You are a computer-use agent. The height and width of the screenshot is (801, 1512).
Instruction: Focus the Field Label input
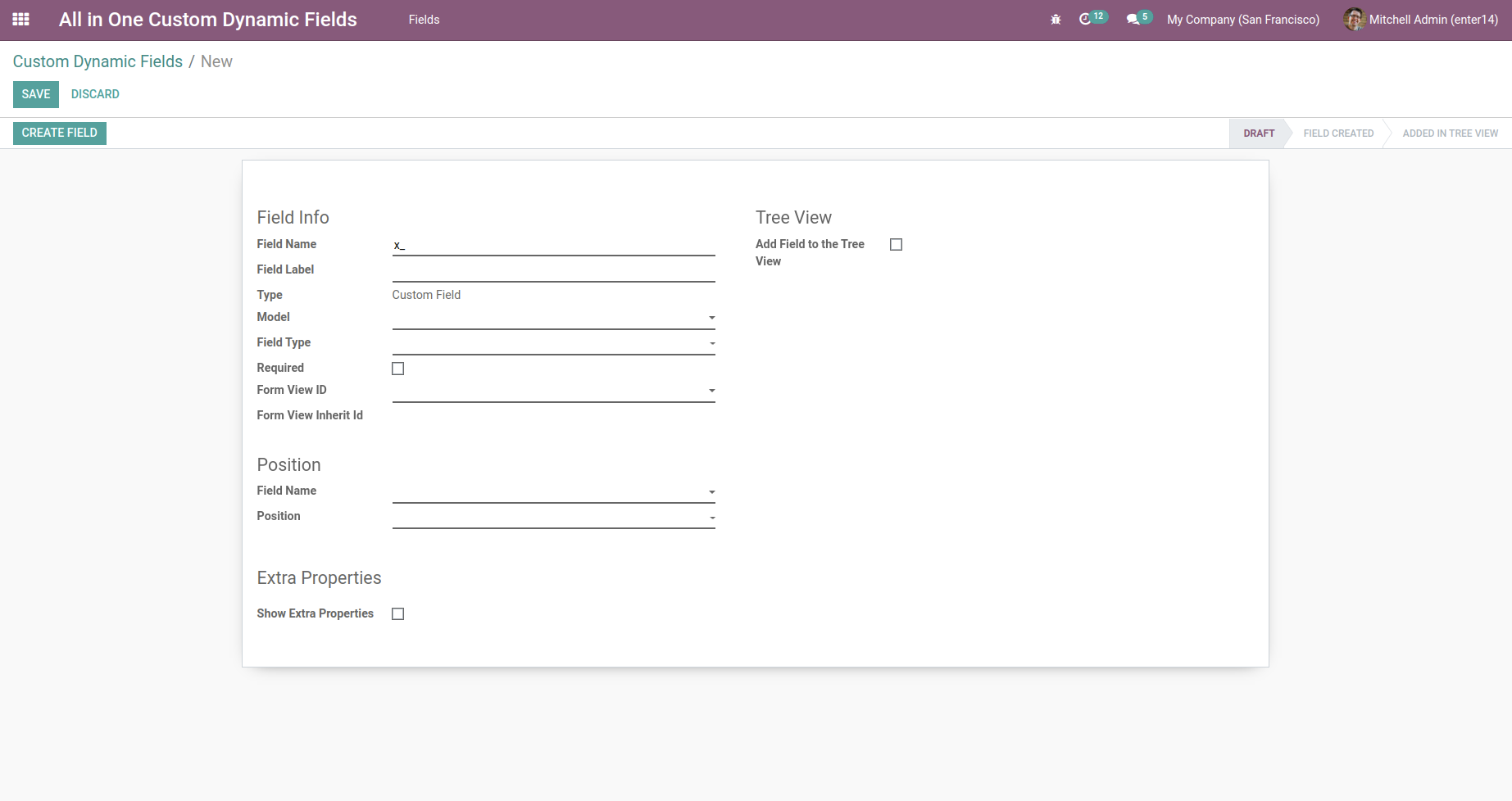pyautogui.click(x=553, y=270)
